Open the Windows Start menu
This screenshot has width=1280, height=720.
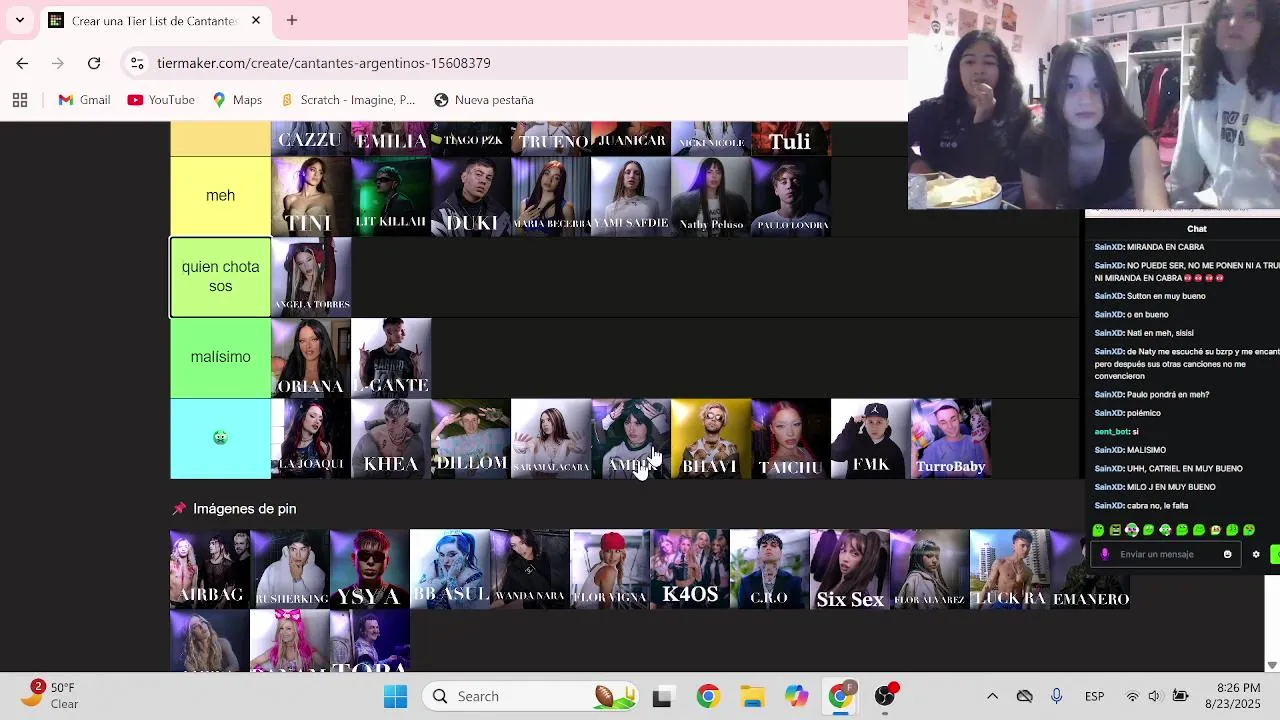coord(395,696)
